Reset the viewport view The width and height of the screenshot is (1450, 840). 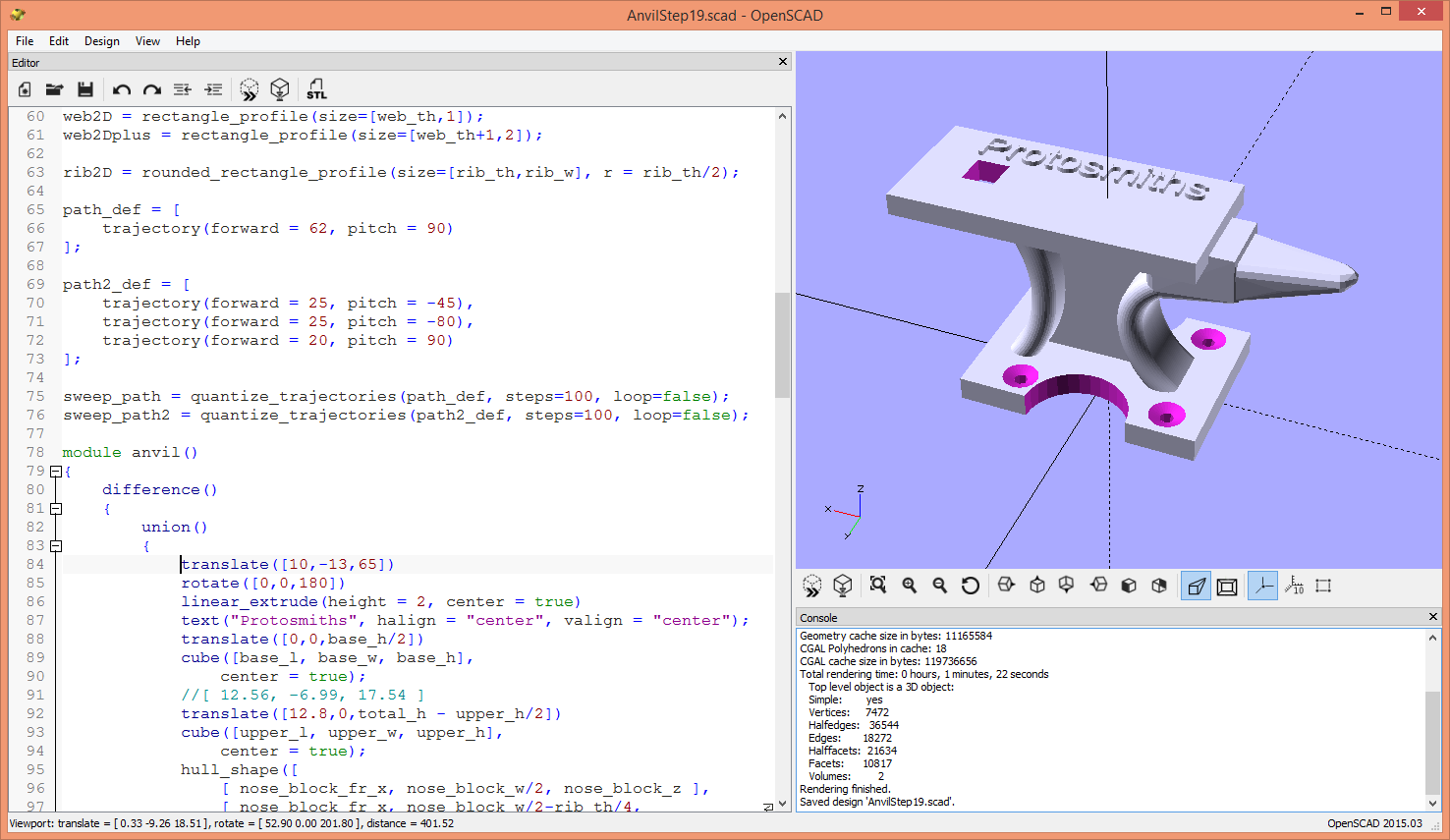pos(971,585)
